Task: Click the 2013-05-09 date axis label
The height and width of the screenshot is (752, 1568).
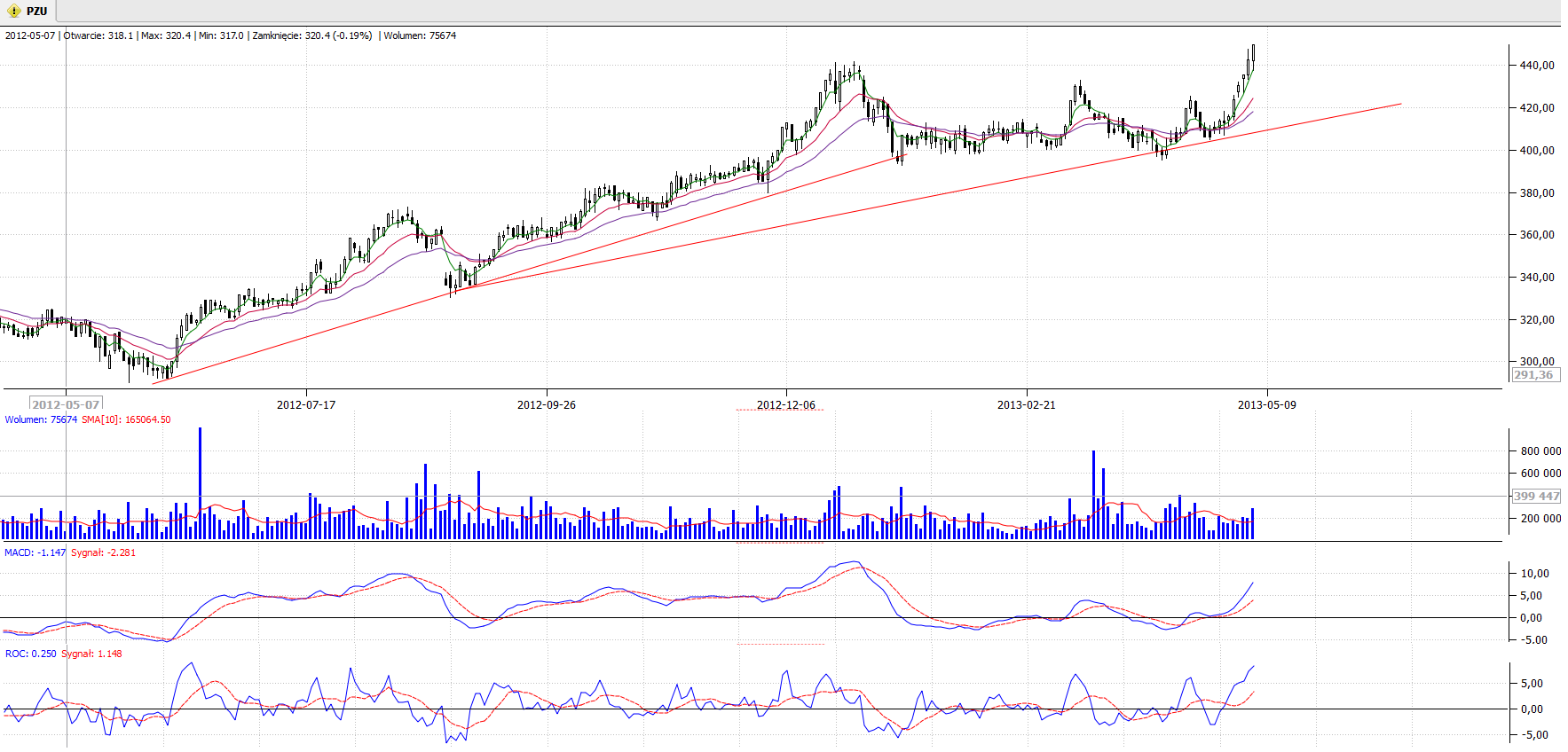Action: pos(1267,404)
